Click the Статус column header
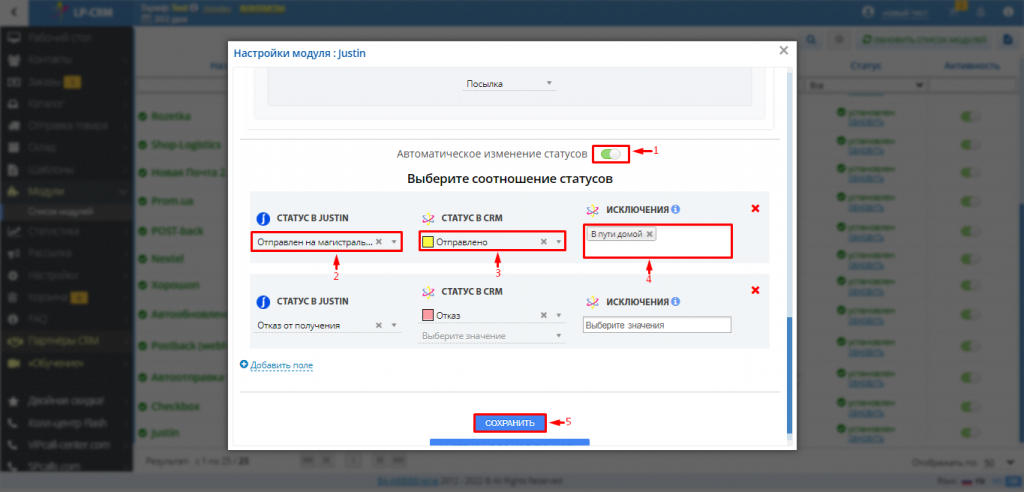The image size is (1024, 492). click(865, 66)
